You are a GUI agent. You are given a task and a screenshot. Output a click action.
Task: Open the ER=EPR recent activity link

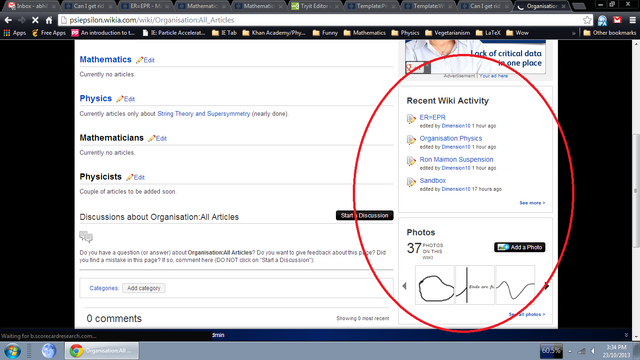[432, 117]
